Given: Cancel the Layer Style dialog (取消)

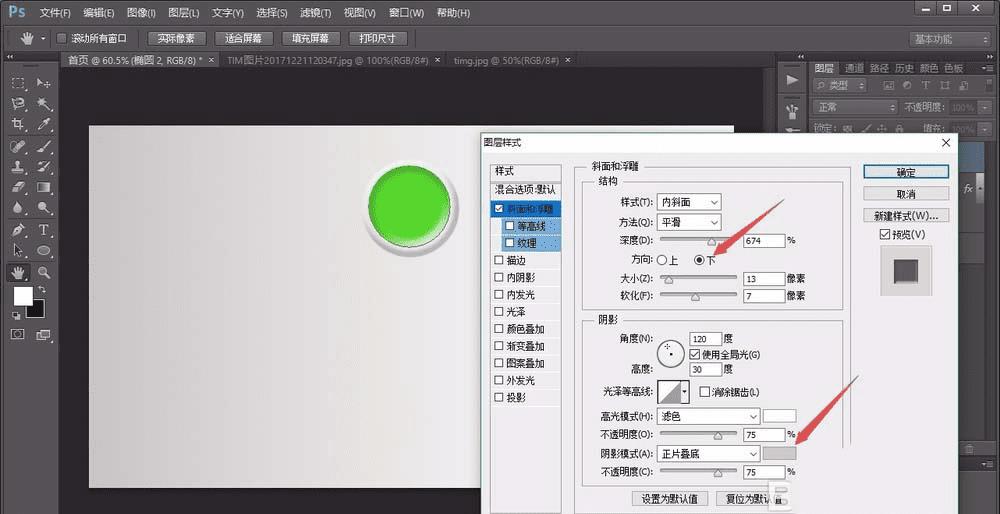Looking at the screenshot, I should (x=906, y=194).
